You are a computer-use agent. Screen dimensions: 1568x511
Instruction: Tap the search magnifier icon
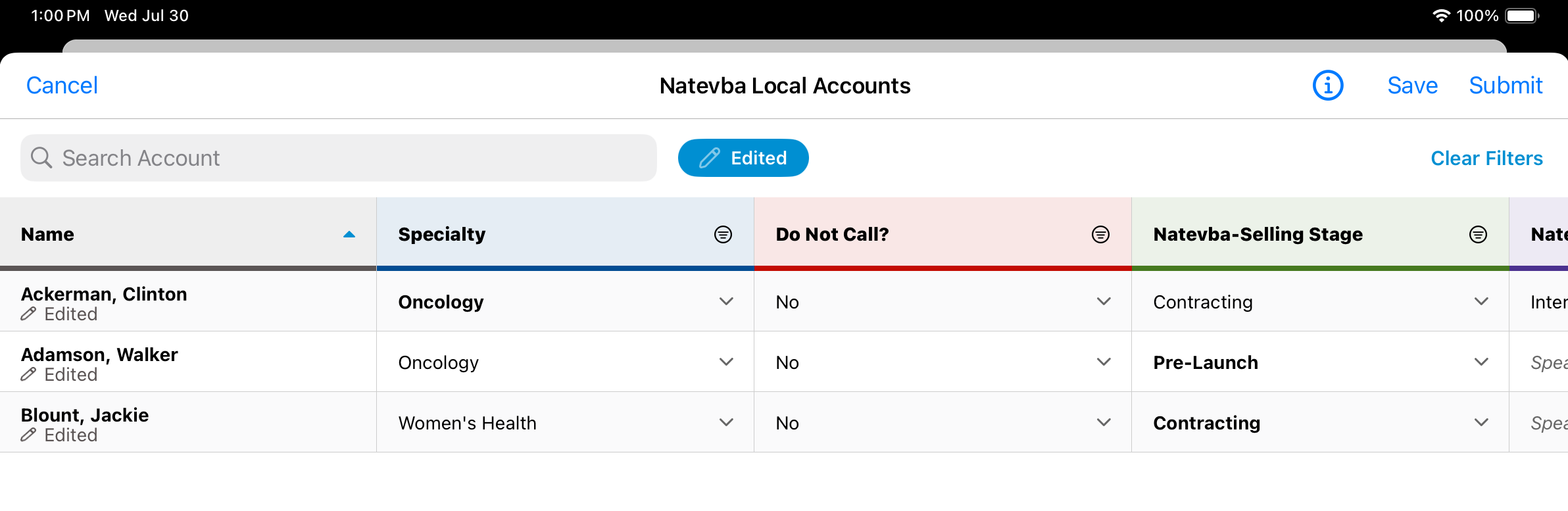(x=41, y=158)
